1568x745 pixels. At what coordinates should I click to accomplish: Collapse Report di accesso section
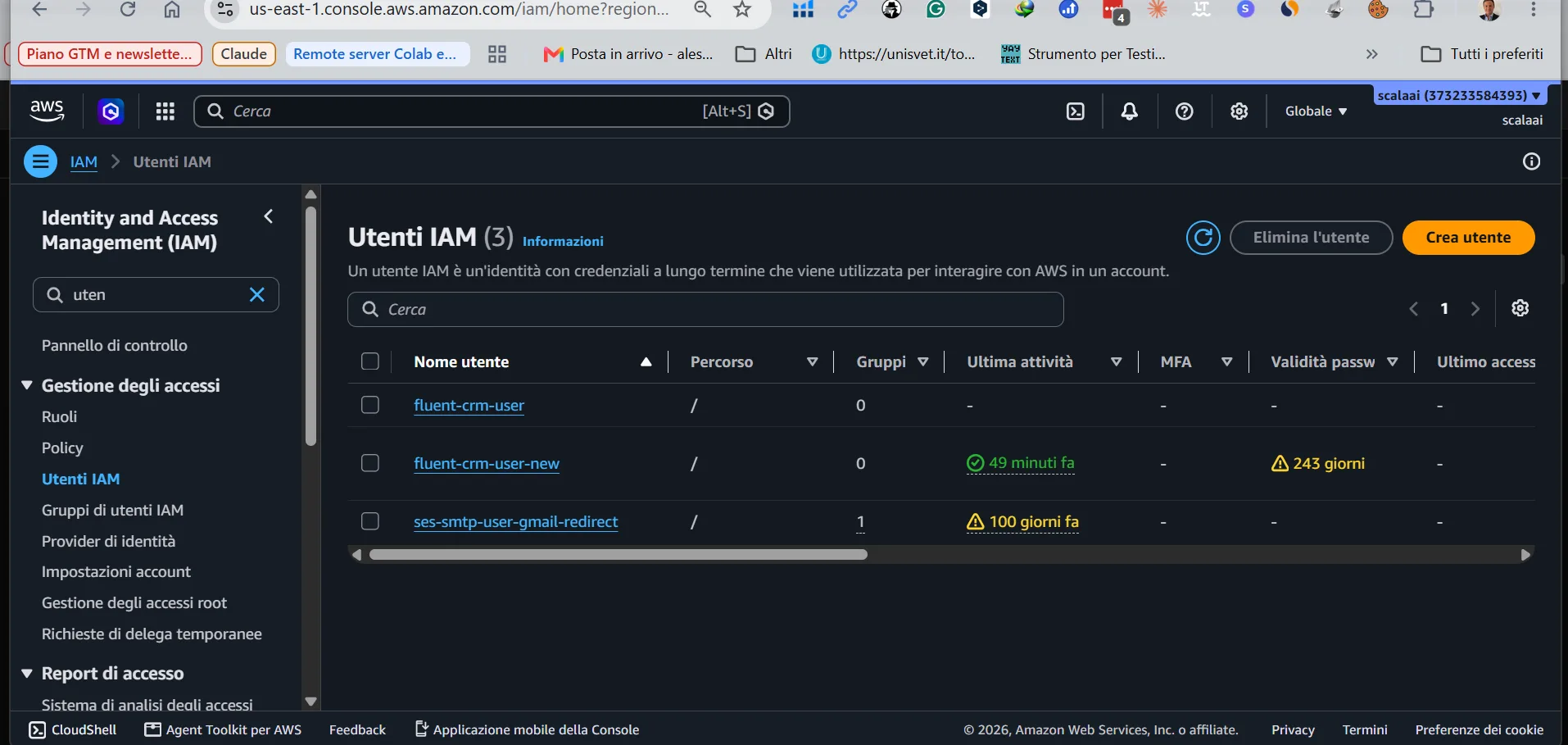27,674
